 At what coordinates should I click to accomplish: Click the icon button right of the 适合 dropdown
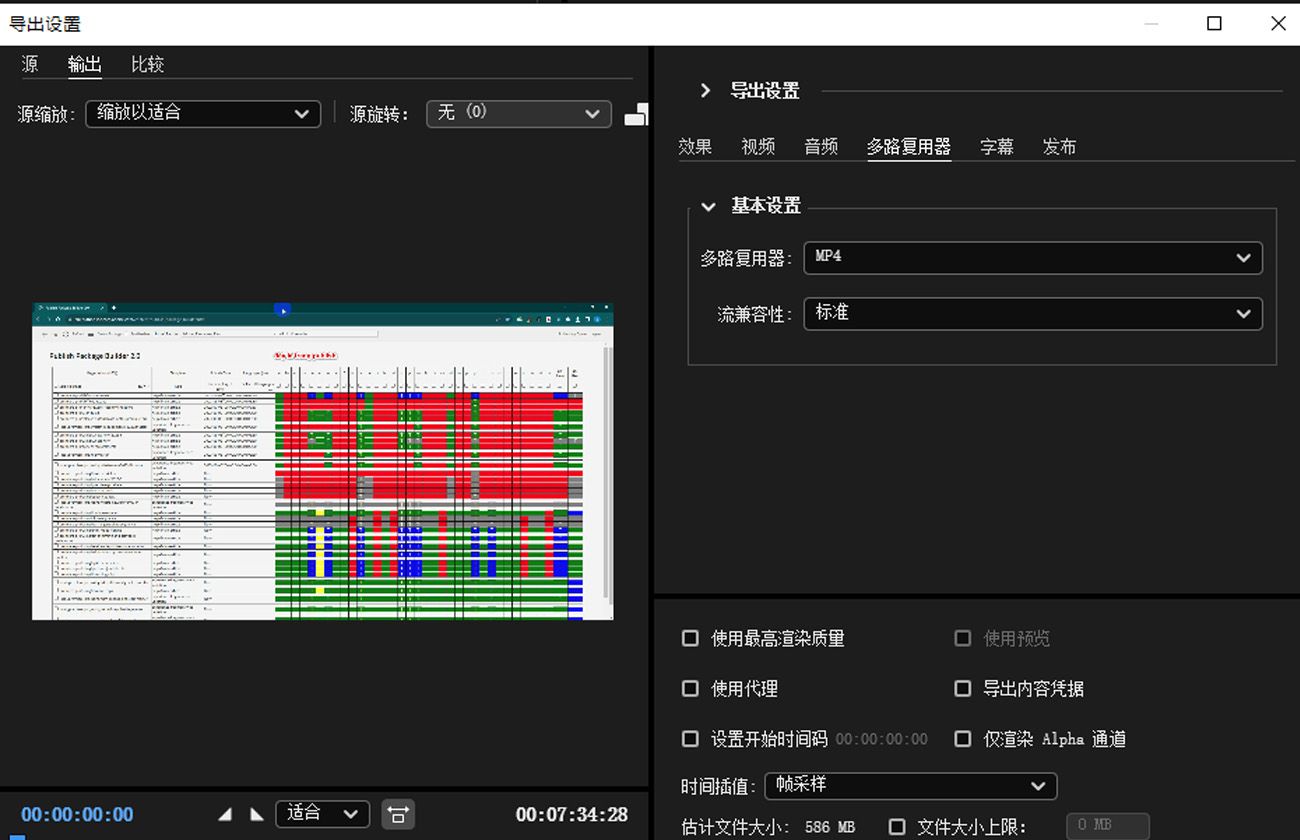click(x=398, y=814)
